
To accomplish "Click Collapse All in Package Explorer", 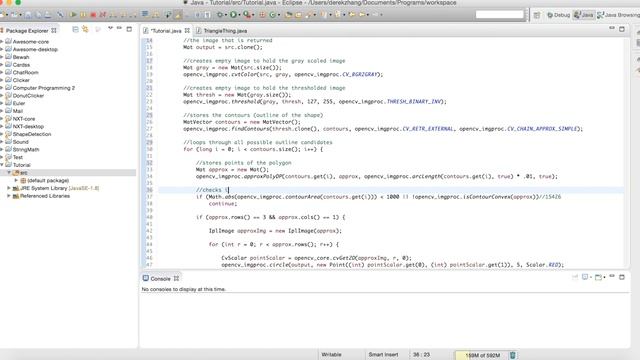I will pos(75,29).
